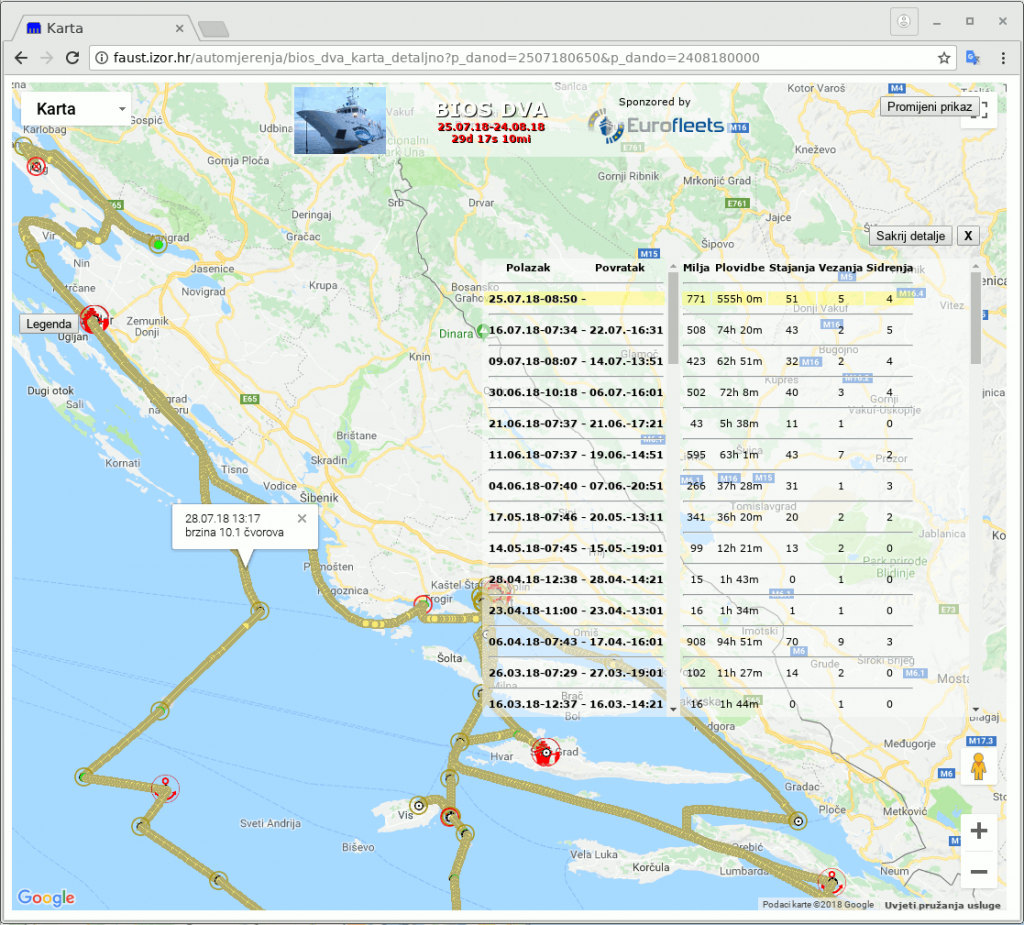
Task: Click the Promijeni prikaz button
Action: (x=928, y=106)
